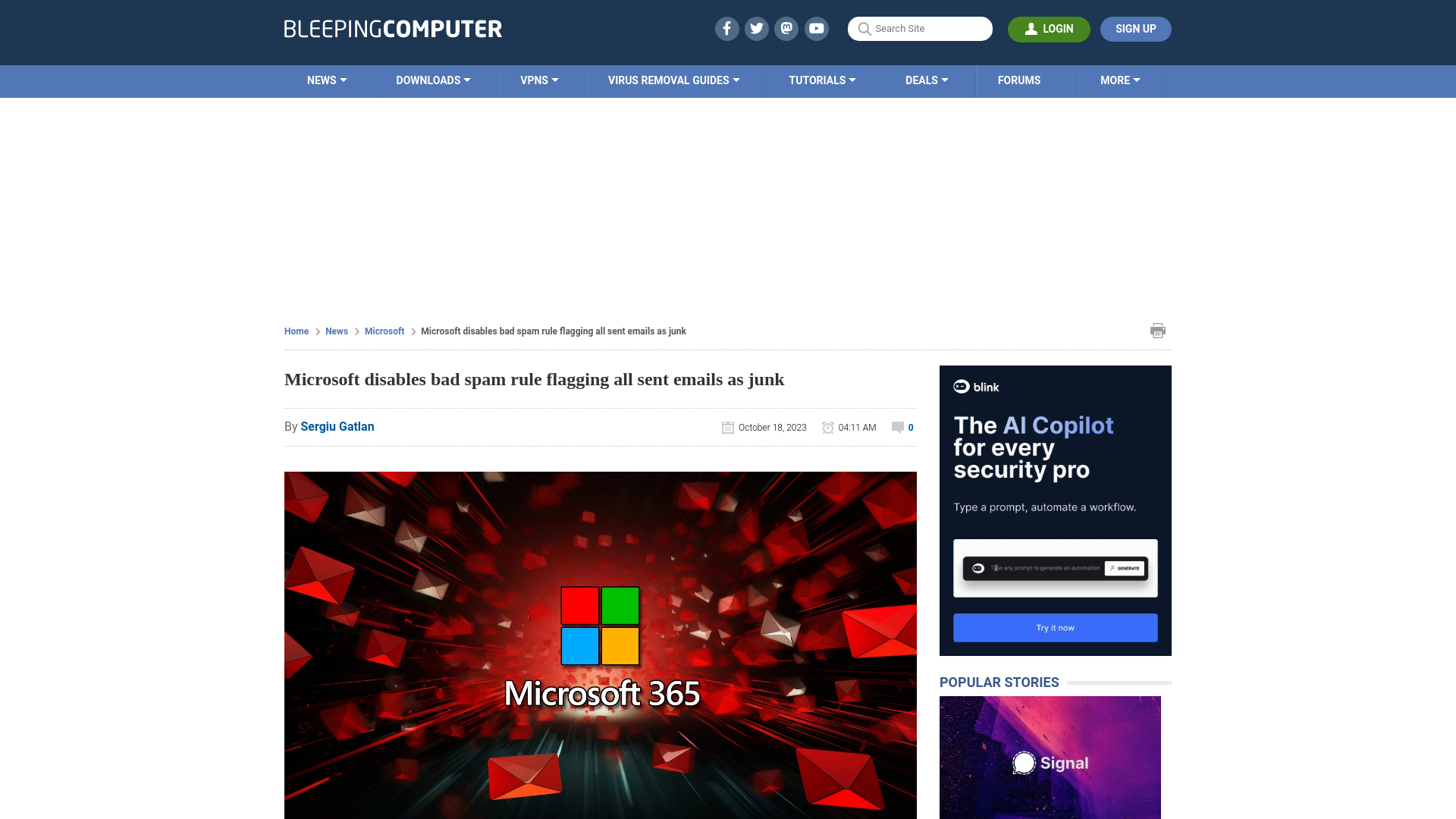This screenshot has width=1456, height=819.
Task: Click the Search Site input field
Action: click(920, 28)
